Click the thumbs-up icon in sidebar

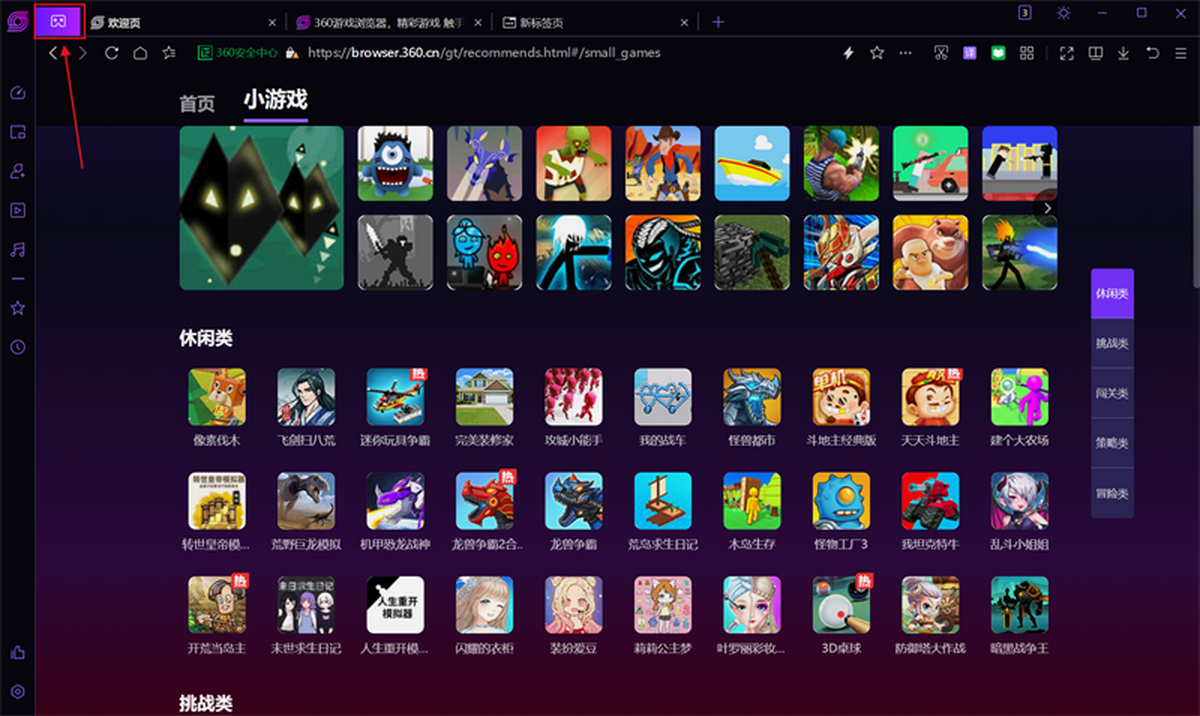coord(17,652)
